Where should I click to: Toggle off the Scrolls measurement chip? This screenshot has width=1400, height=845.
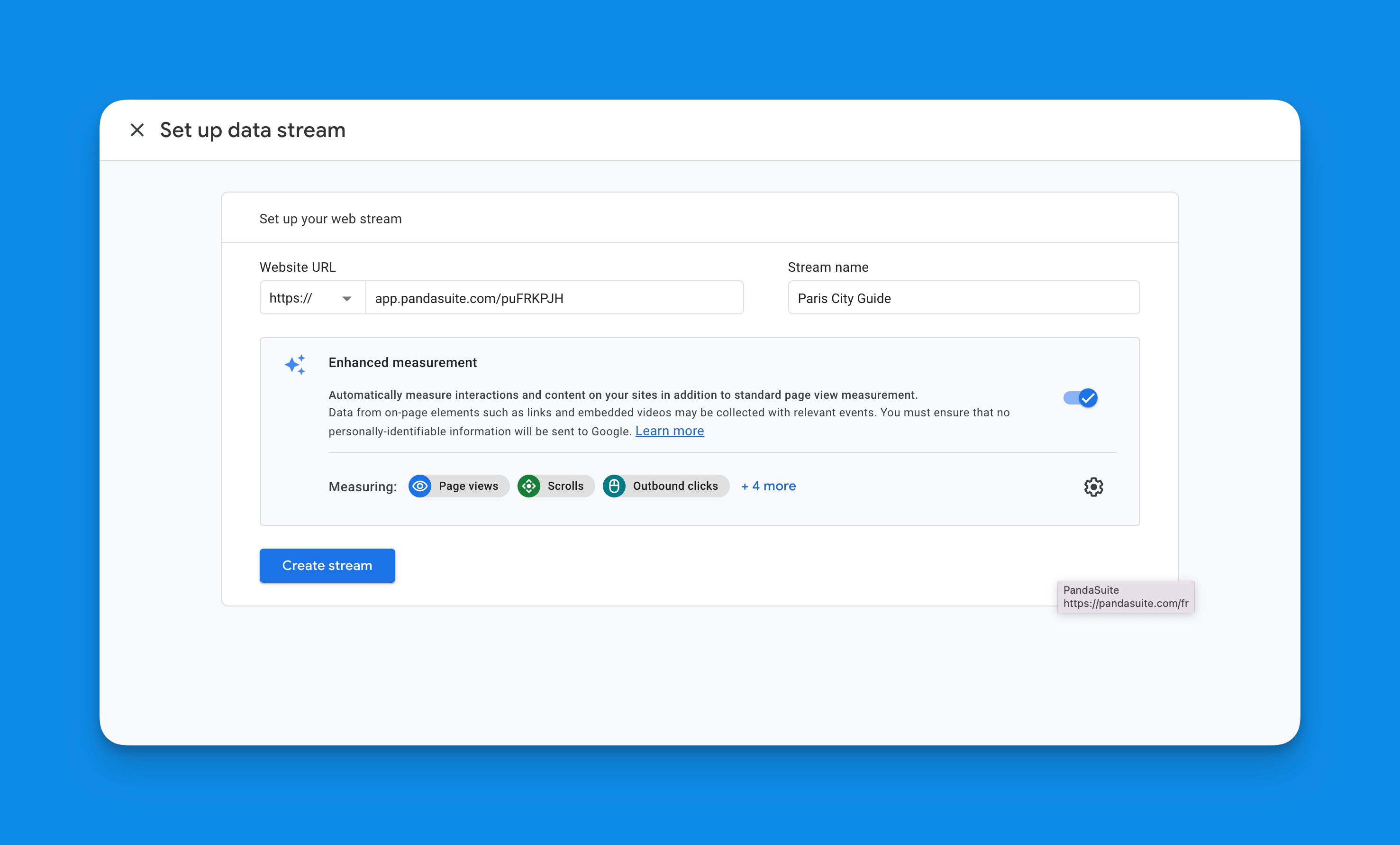click(555, 486)
